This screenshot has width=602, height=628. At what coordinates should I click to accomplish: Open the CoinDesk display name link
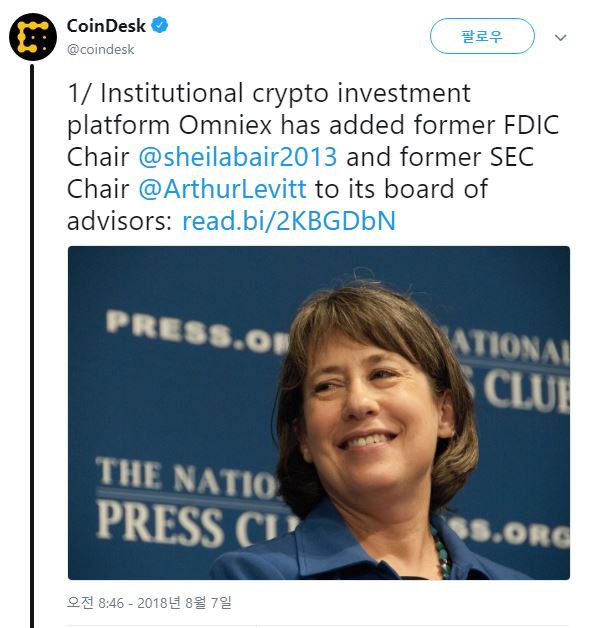point(105,25)
